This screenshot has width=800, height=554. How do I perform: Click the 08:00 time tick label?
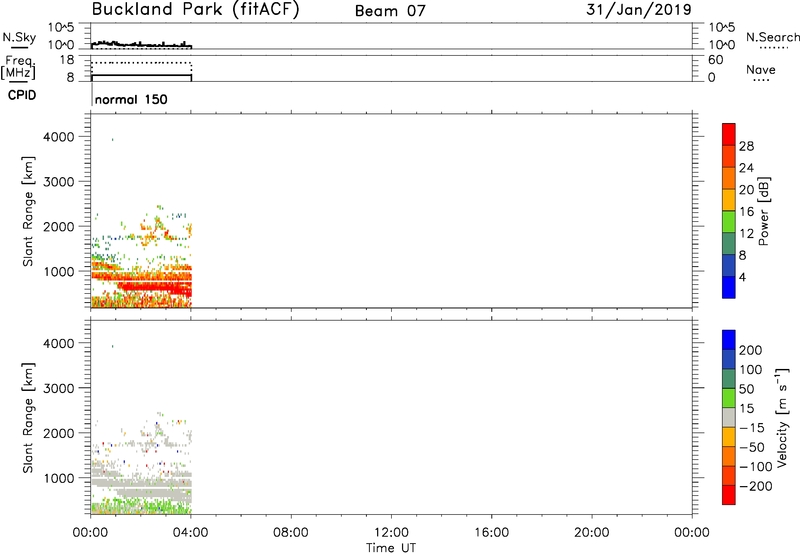click(x=291, y=533)
